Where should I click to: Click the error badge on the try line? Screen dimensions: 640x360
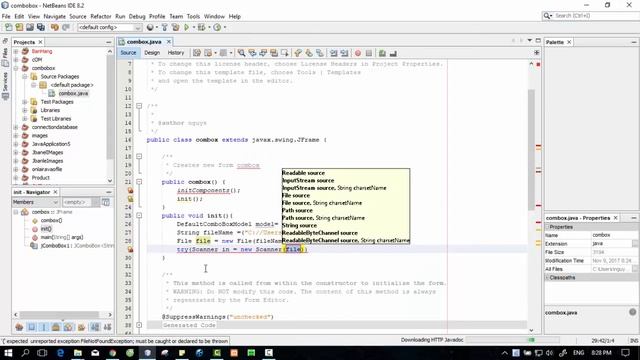130,249
